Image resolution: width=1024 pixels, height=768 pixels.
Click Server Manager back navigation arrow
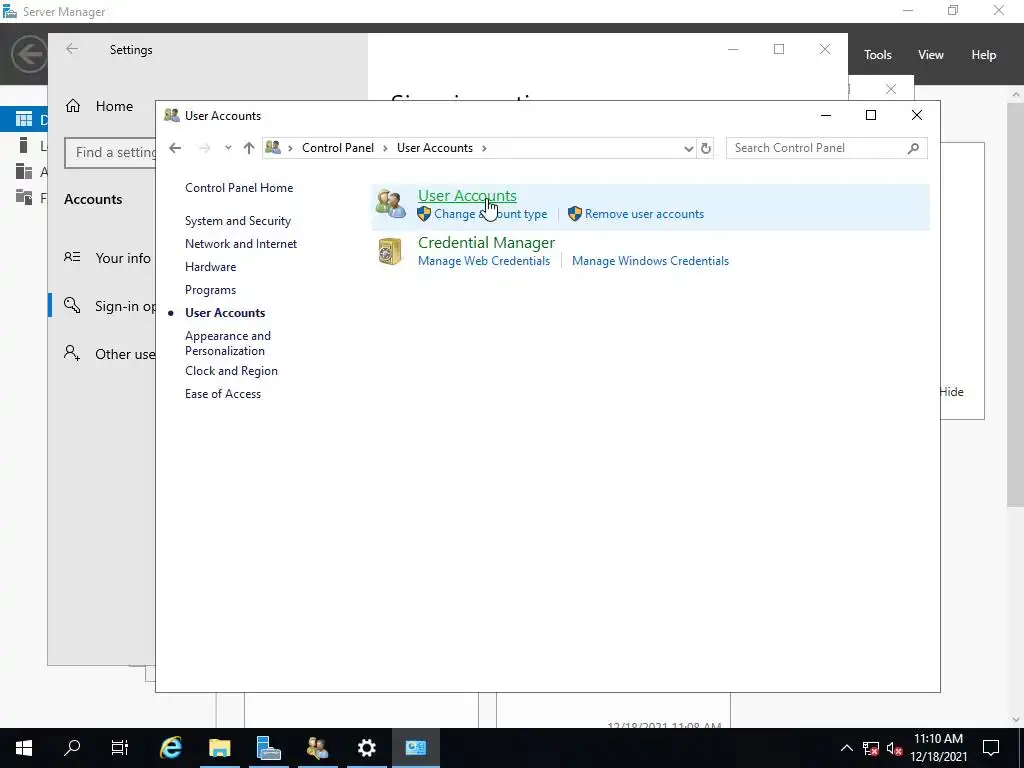(x=29, y=55)
